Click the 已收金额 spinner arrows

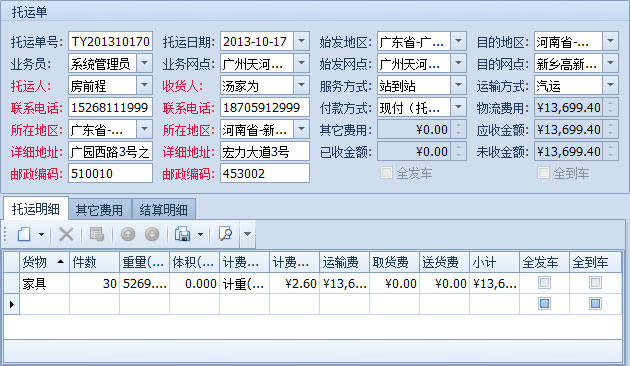click(458, 151)
